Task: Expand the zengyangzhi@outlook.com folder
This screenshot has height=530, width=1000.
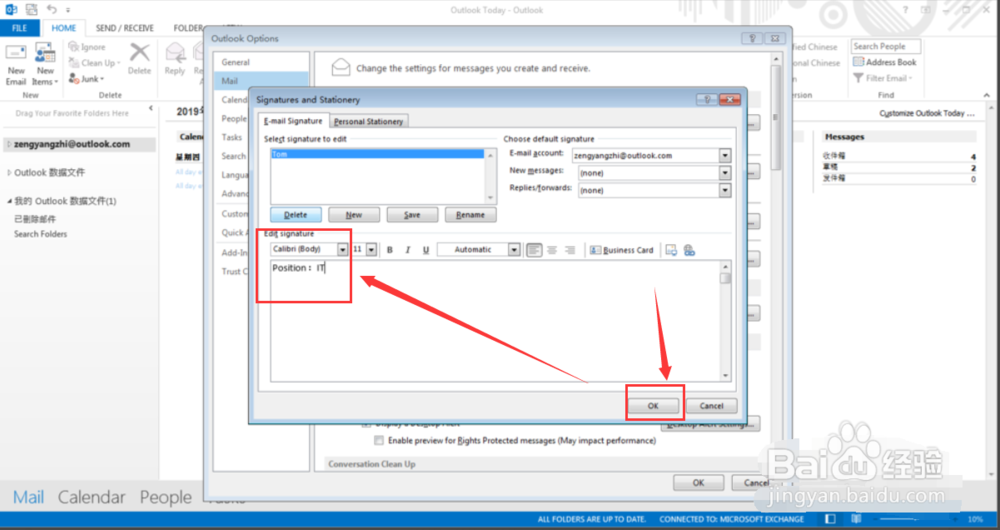Action: click(x=8, y=144)
